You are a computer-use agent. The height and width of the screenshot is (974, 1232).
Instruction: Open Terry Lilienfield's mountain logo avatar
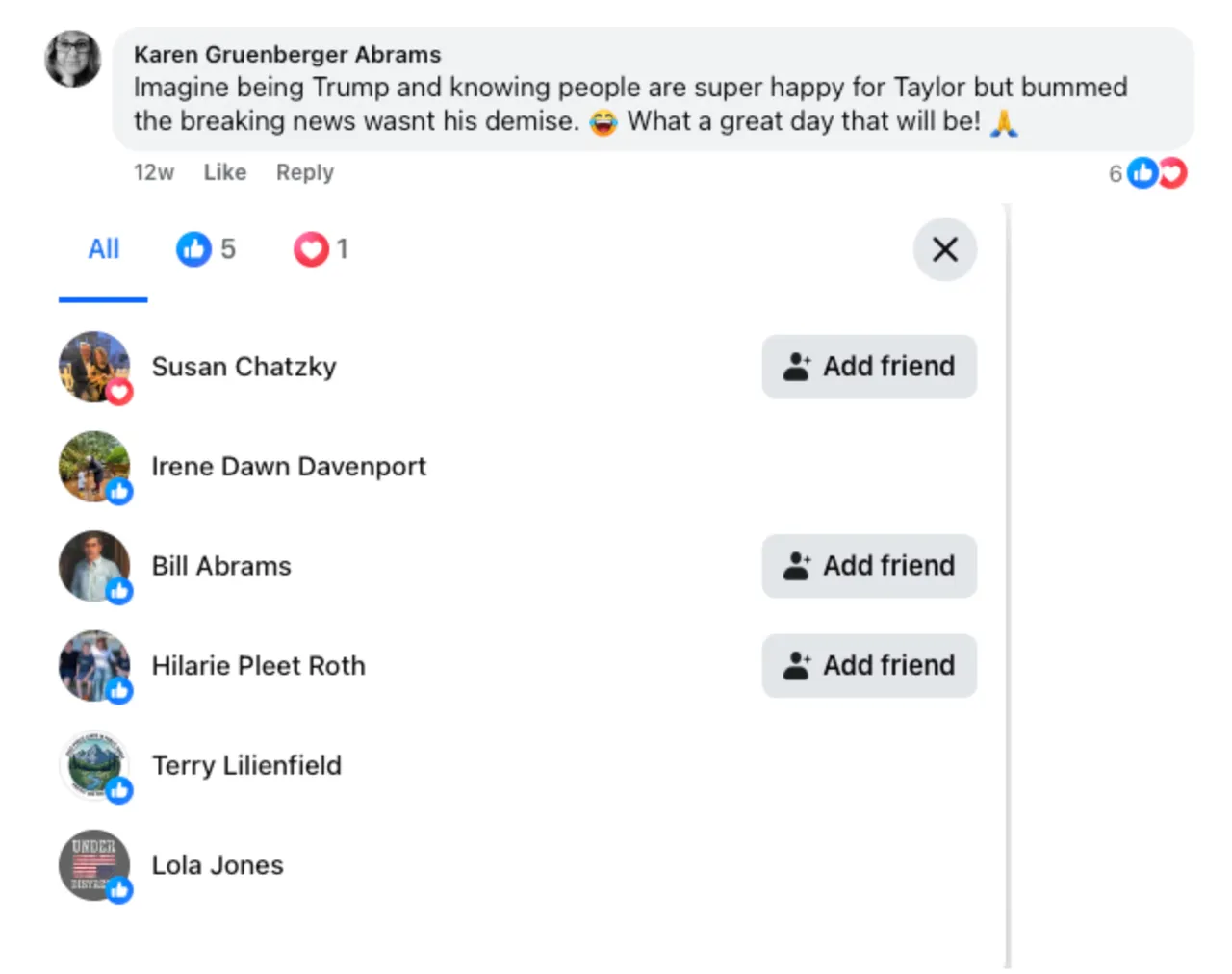point(94,765)
